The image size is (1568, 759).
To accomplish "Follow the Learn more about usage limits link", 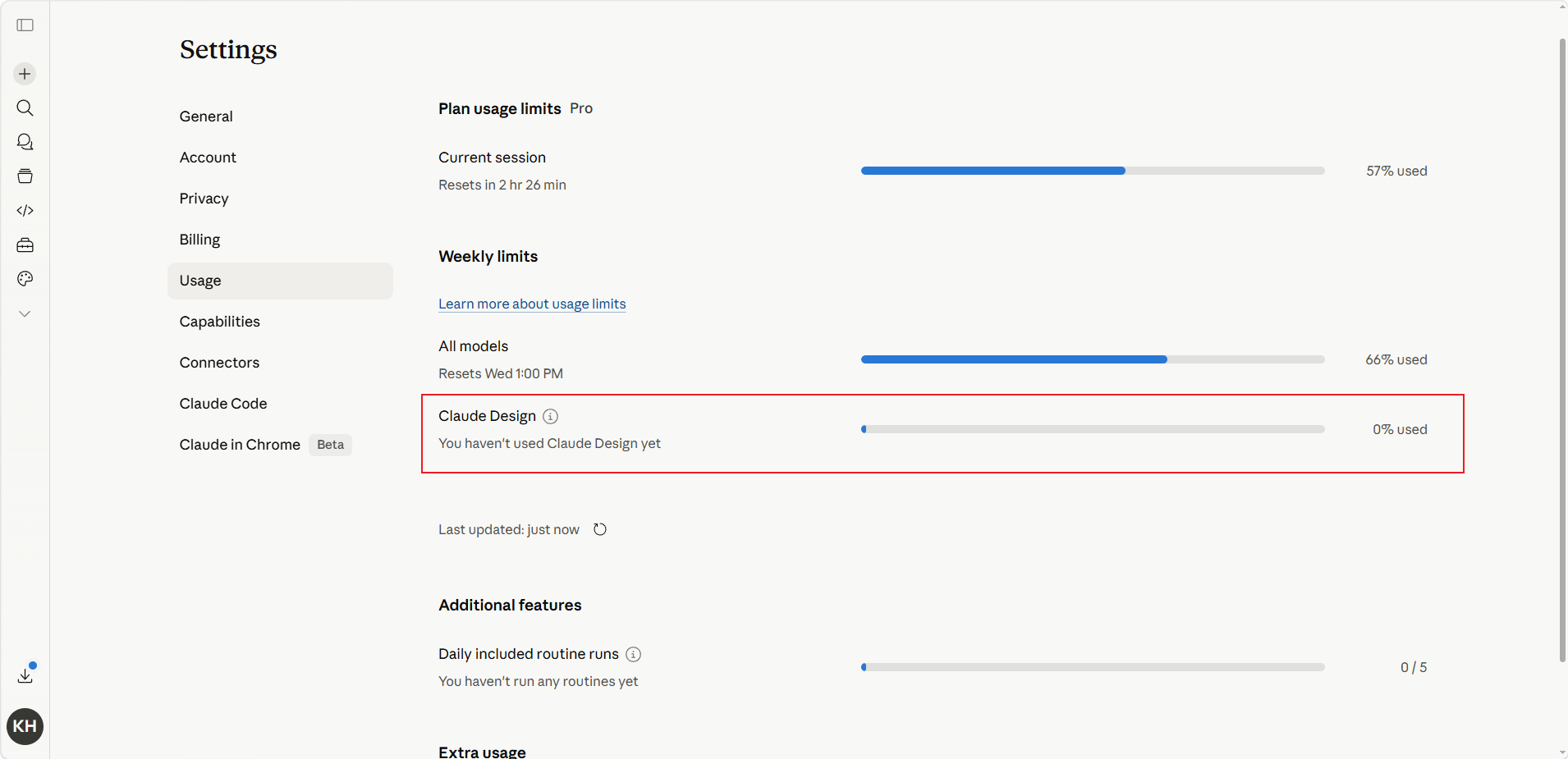I will (532, 304).
